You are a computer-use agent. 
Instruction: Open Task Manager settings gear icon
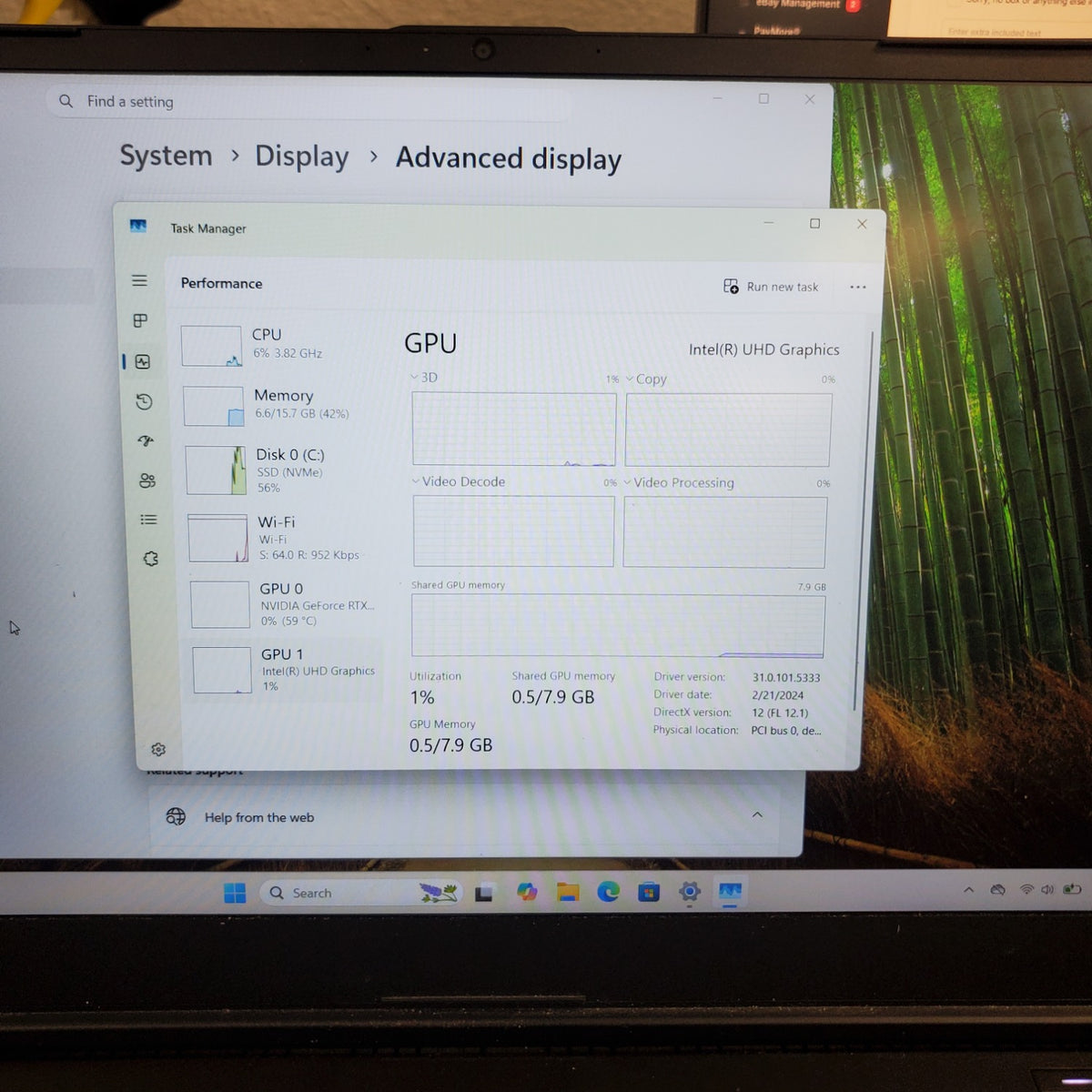[158, 749]
